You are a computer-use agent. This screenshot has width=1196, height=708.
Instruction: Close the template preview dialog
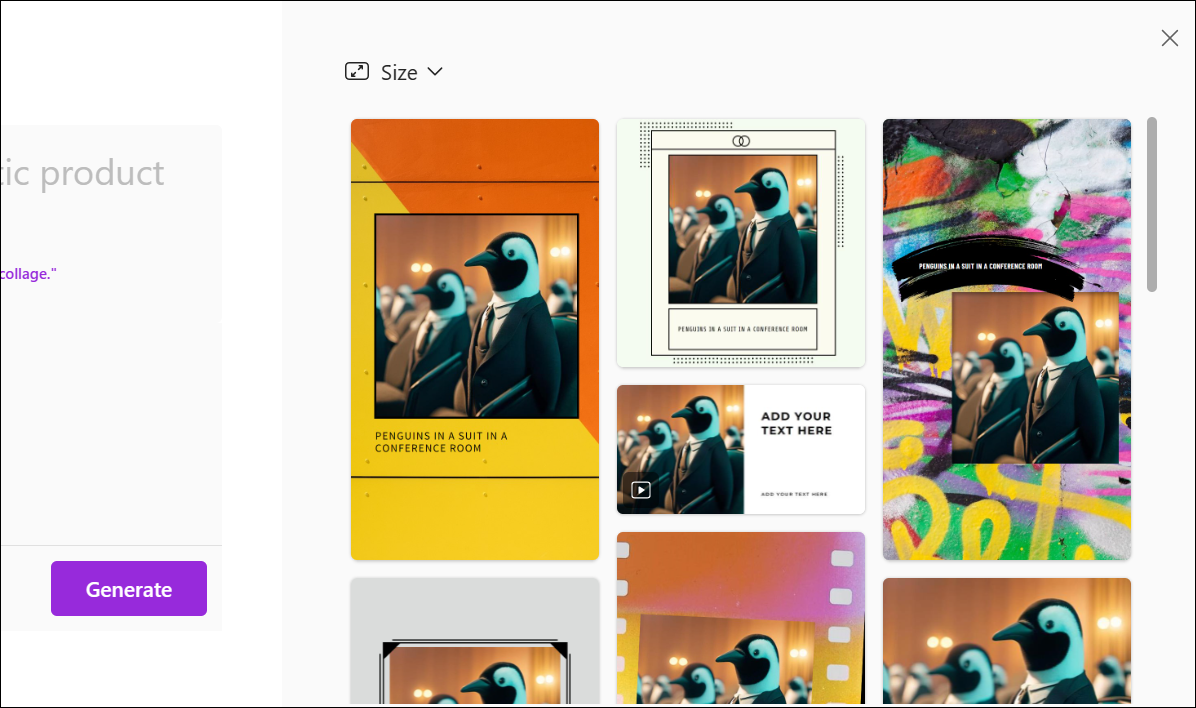pyautogui.click(x=1169, y=37)
